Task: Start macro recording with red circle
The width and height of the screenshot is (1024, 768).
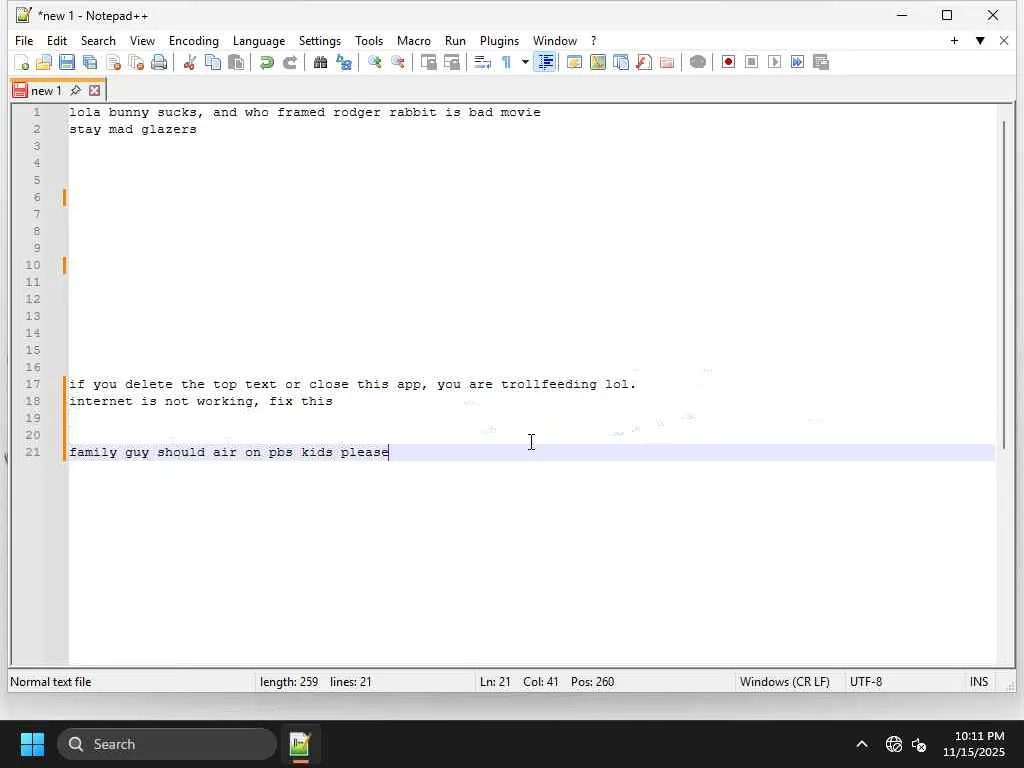Action: tap(728, 63)
